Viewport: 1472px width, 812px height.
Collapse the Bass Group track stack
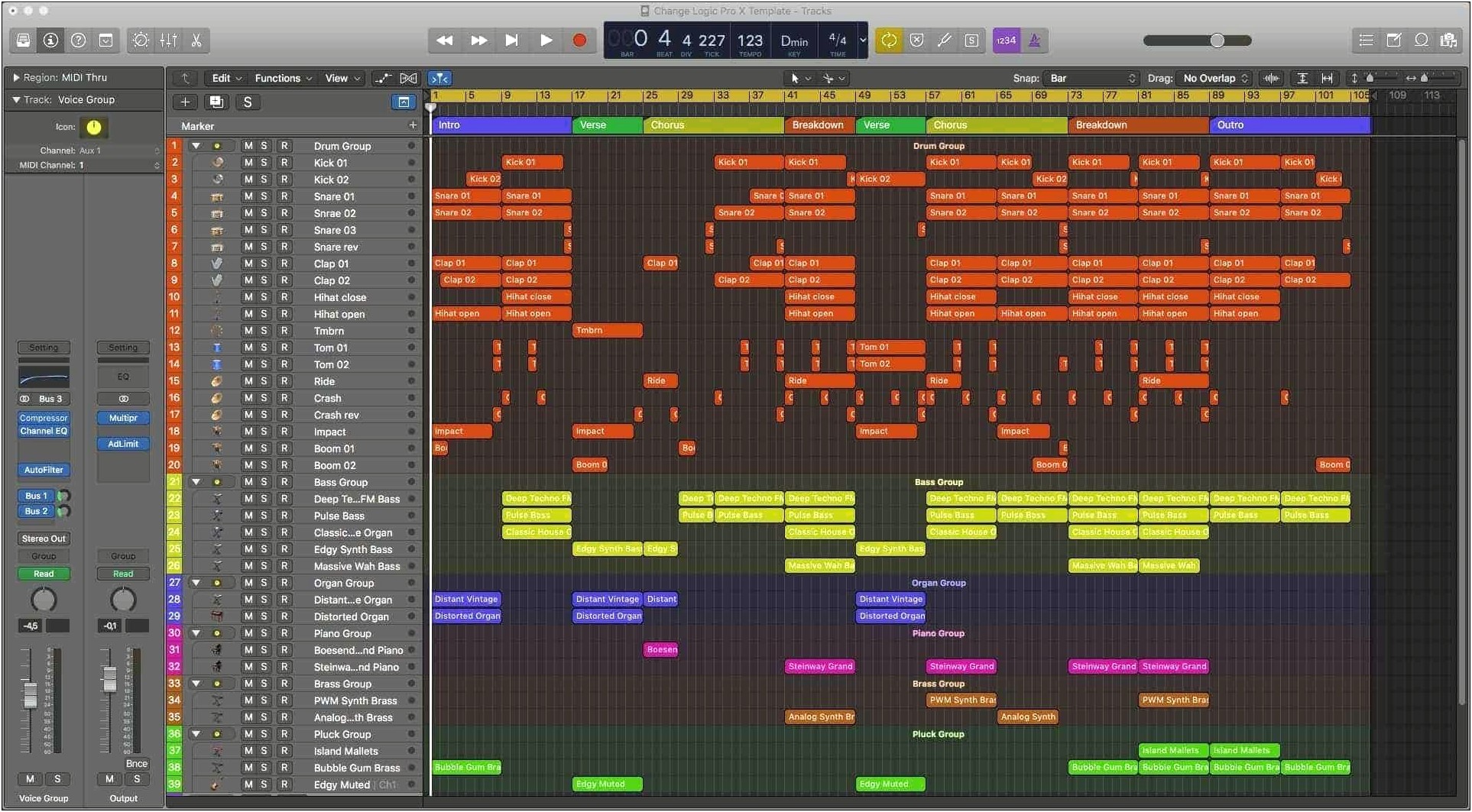click(x=196, y=482)
